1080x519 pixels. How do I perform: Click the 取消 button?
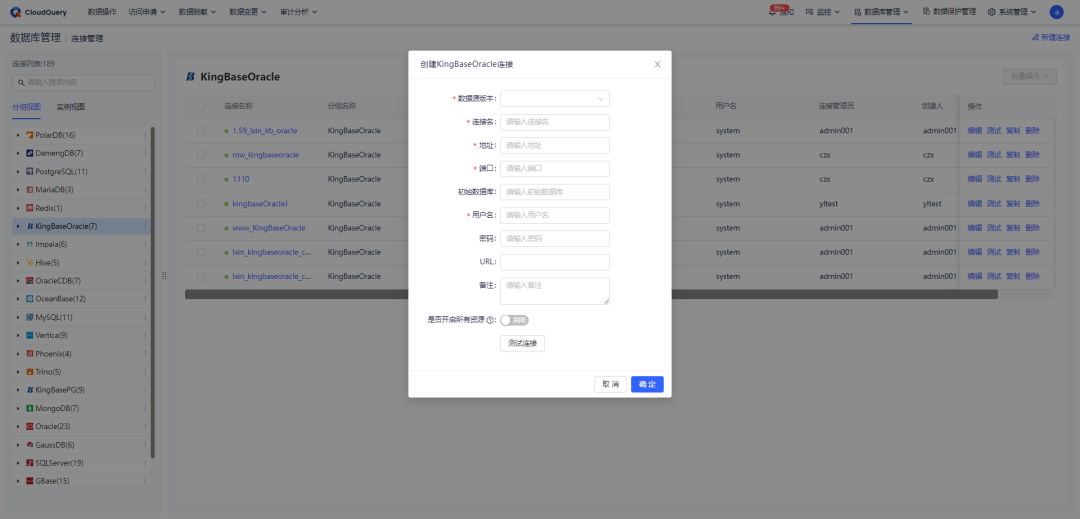(x=610, y=384)
